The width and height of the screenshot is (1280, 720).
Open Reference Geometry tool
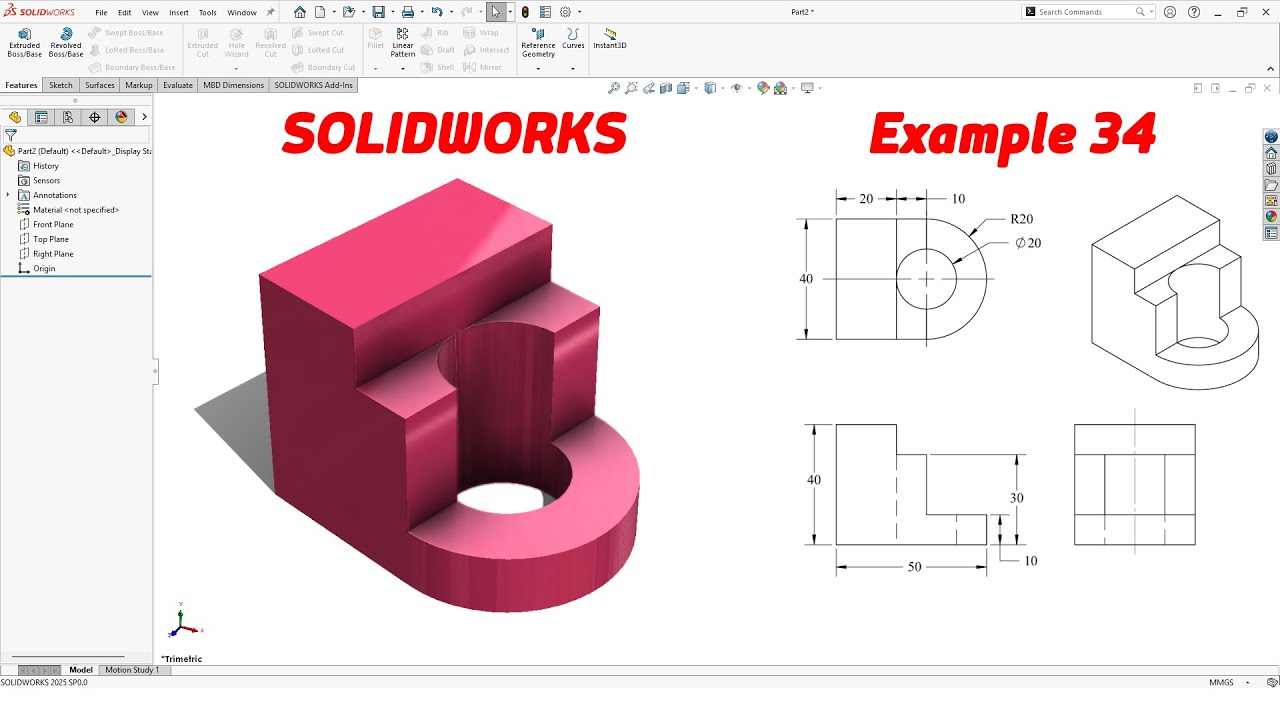[538, 42]
